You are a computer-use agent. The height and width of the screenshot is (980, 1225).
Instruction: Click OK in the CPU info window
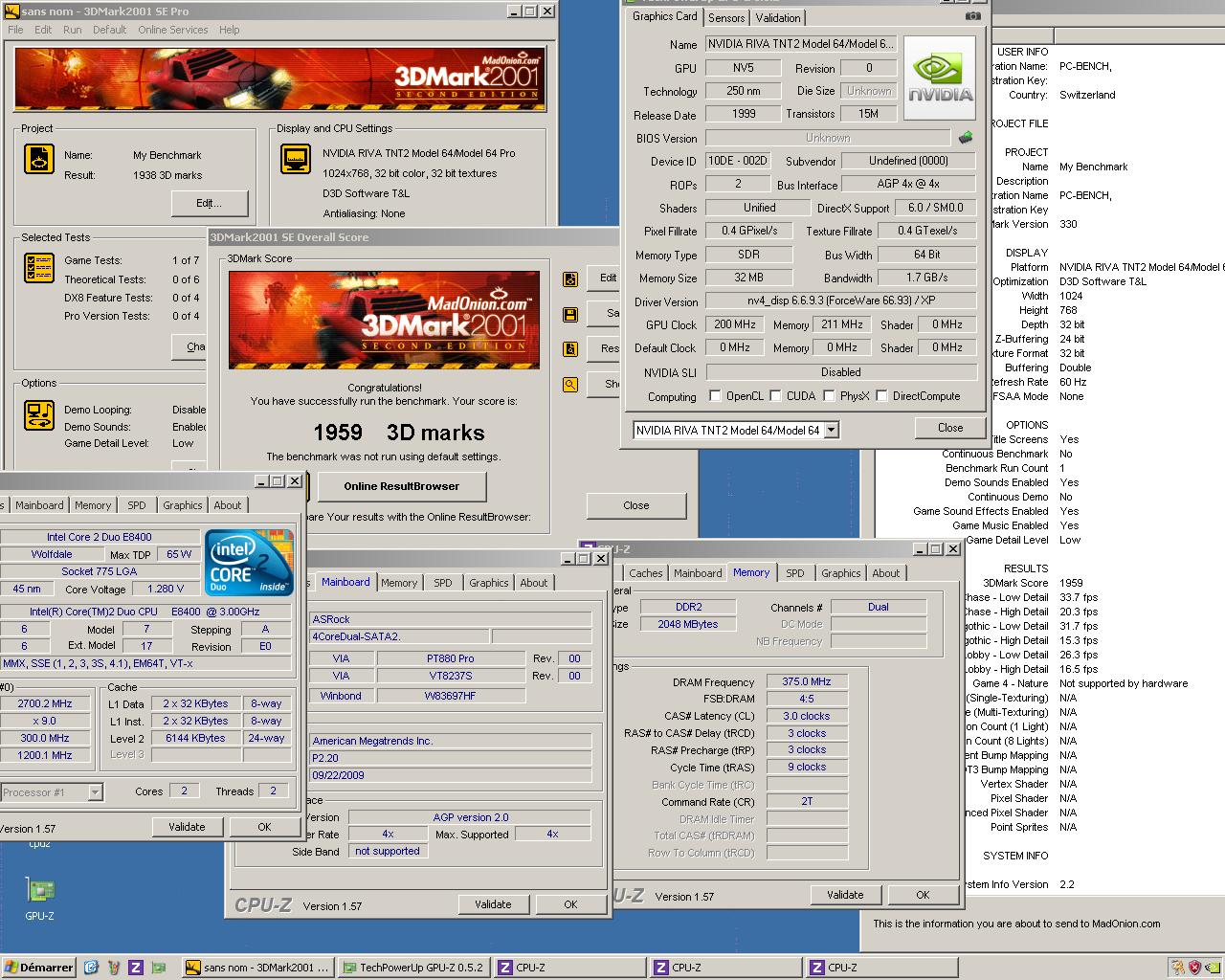[264, 827]
